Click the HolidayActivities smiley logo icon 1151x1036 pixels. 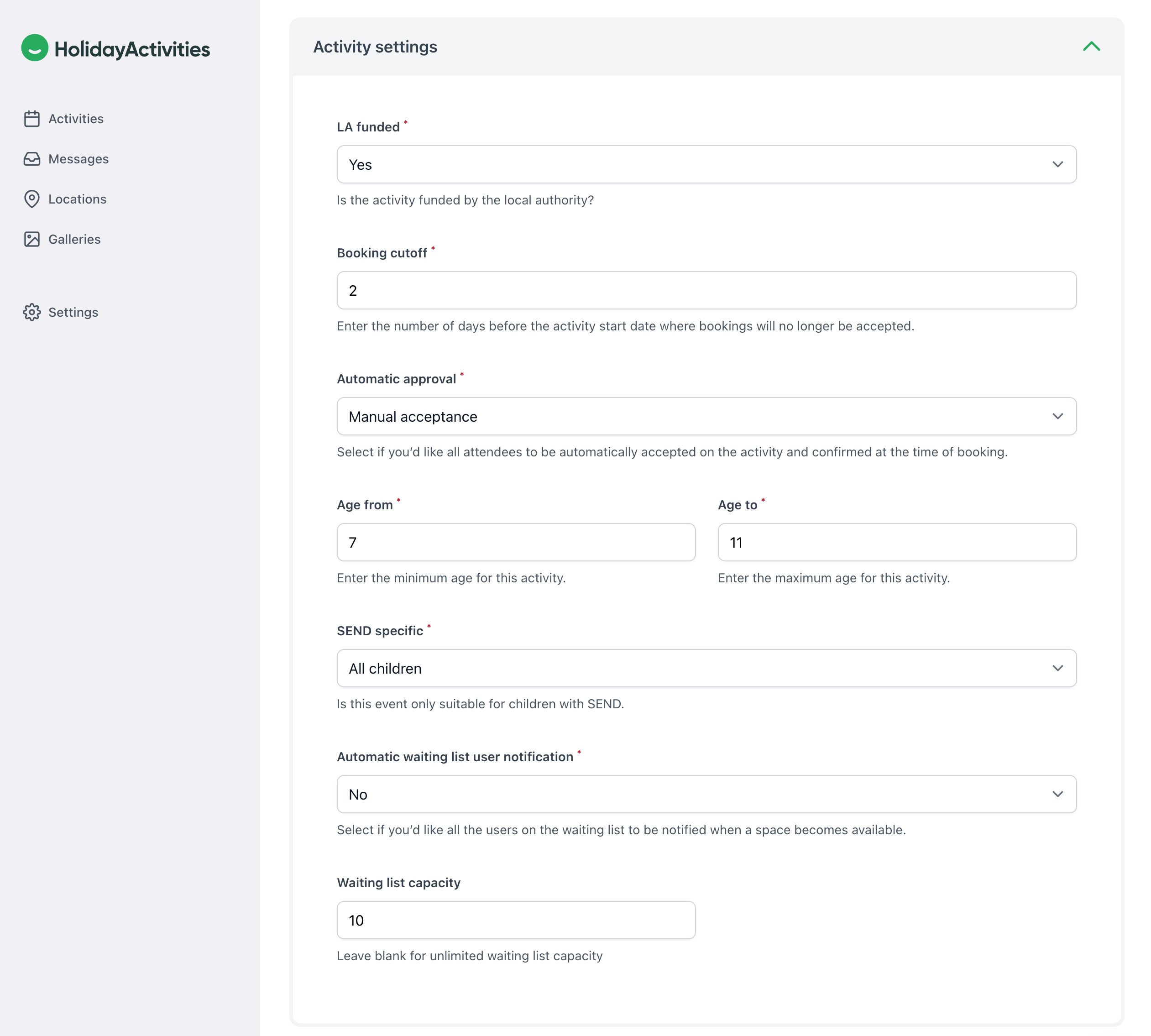click(x=35, y=48)
